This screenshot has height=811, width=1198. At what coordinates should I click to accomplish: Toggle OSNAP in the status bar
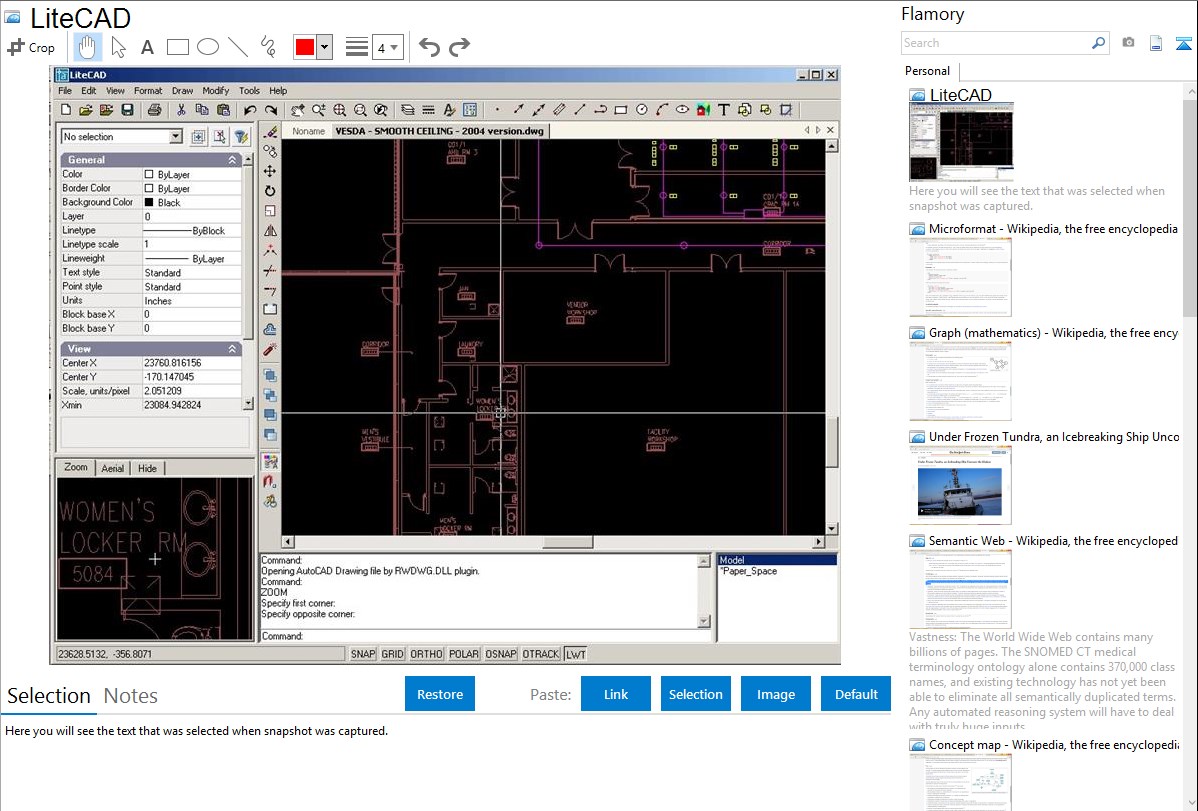click(501, 654)
